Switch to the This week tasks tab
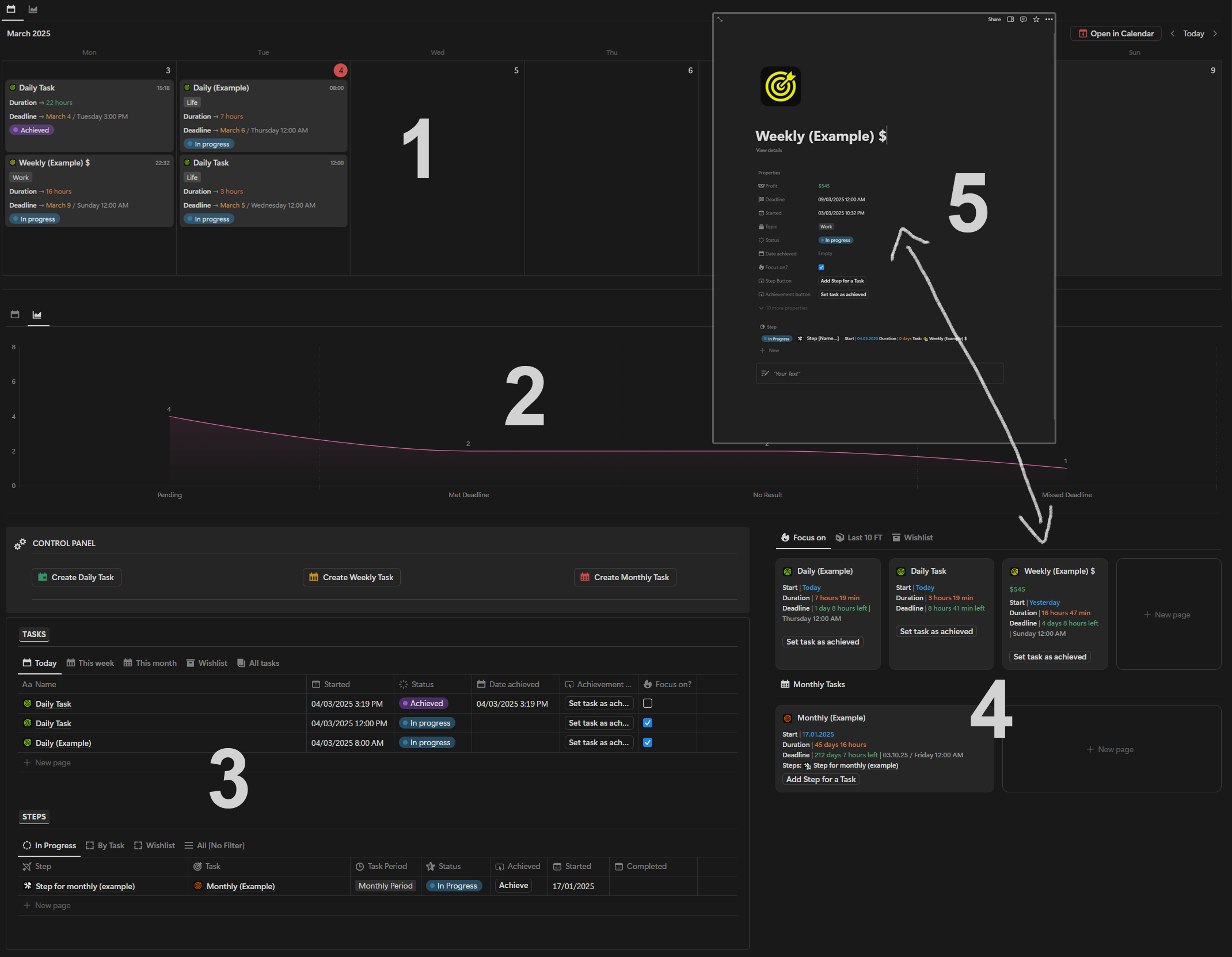The image size is (1232, 957). [90, 663]
